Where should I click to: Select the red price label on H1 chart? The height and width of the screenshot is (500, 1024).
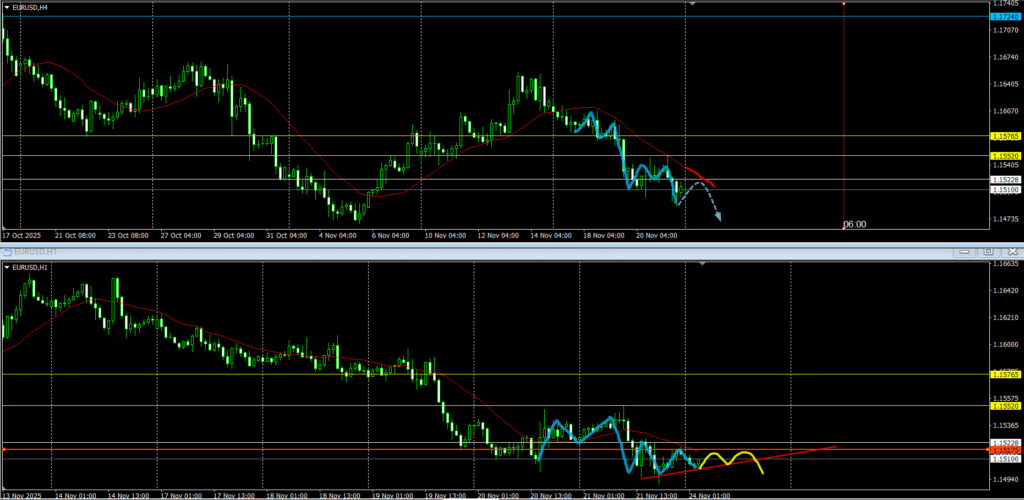pyautogui.click(x=1004, y=451)
